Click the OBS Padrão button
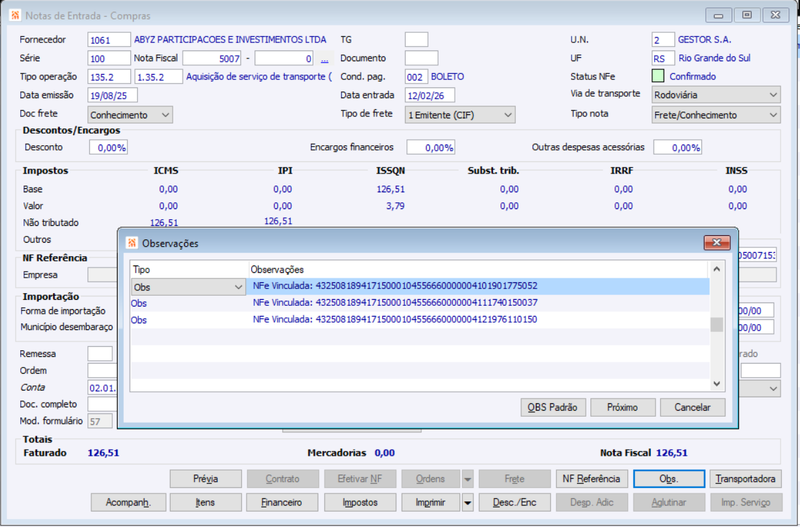 [553, 408]
